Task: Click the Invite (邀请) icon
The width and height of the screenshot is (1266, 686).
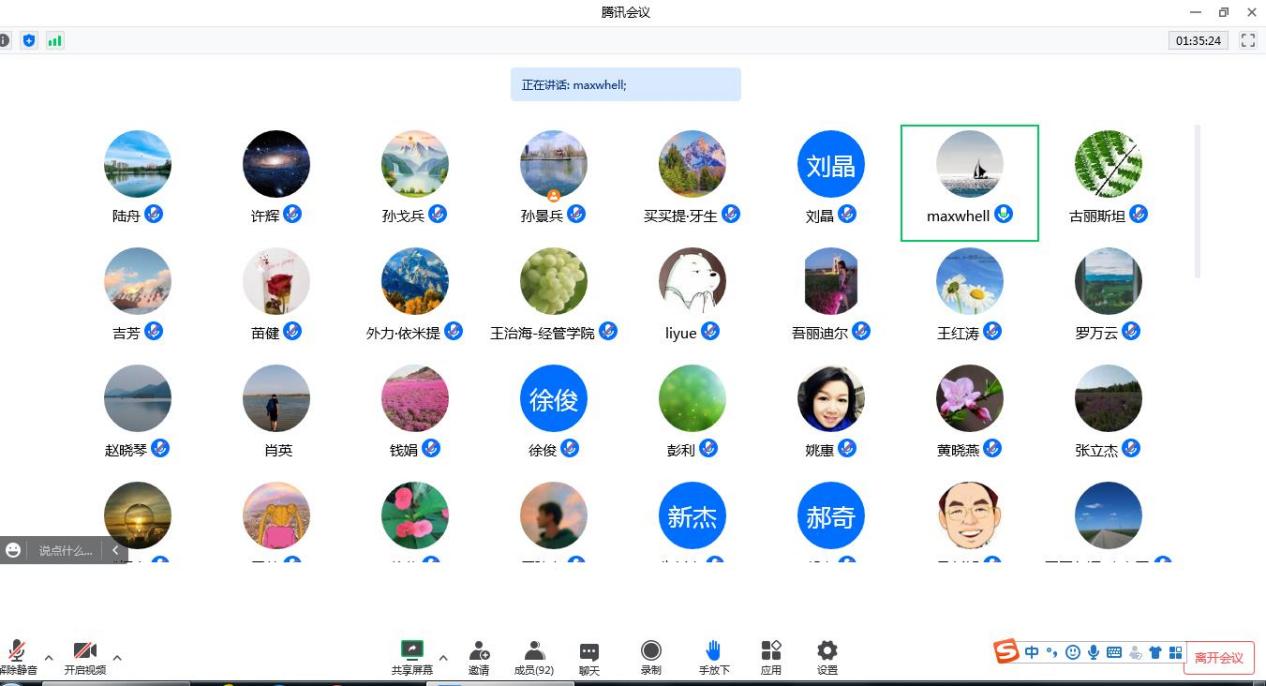Action: [x=479, y=656]
